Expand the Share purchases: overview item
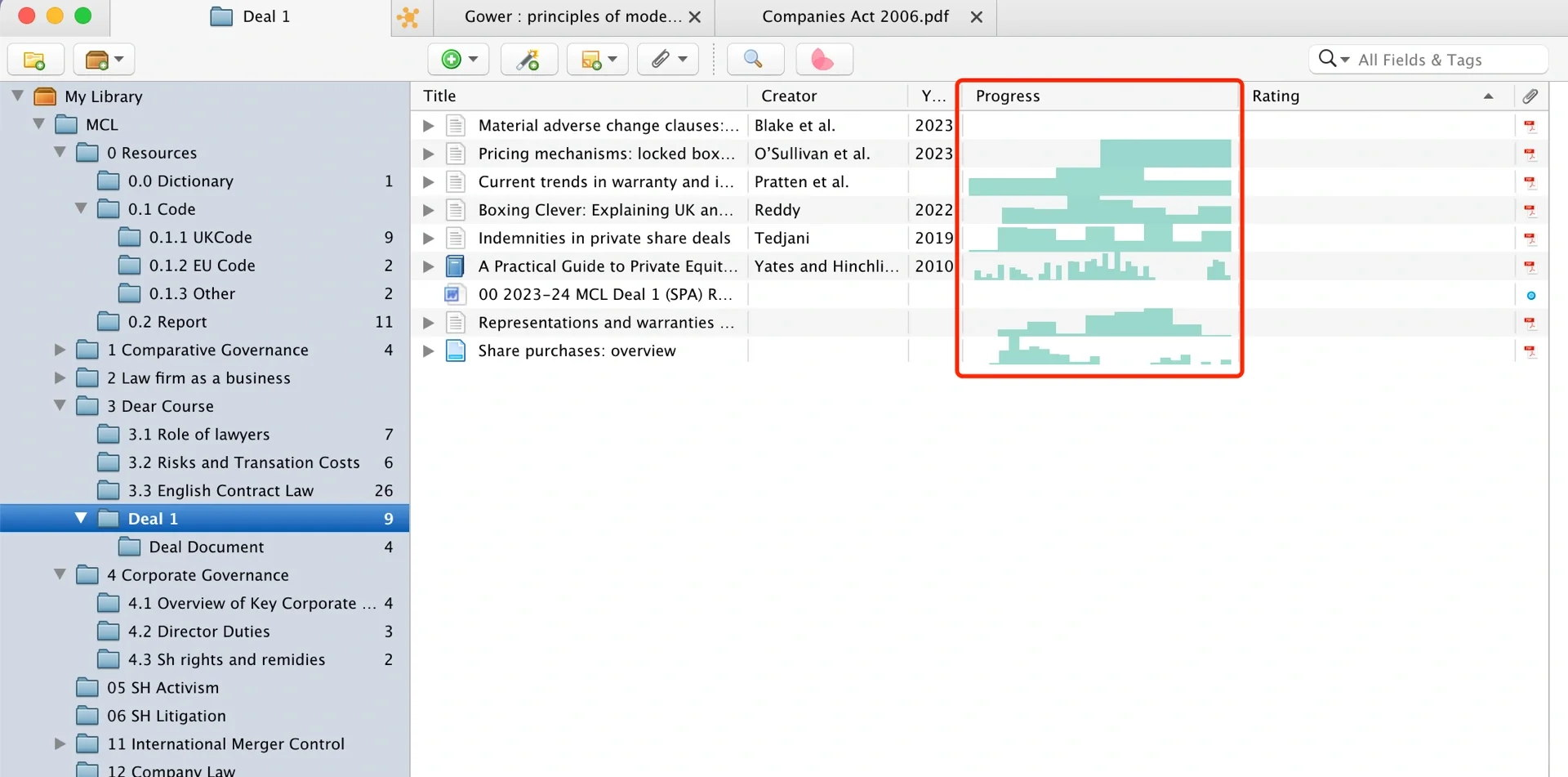The width and height of the screenshot is (1568, 777). coord(428,351)
